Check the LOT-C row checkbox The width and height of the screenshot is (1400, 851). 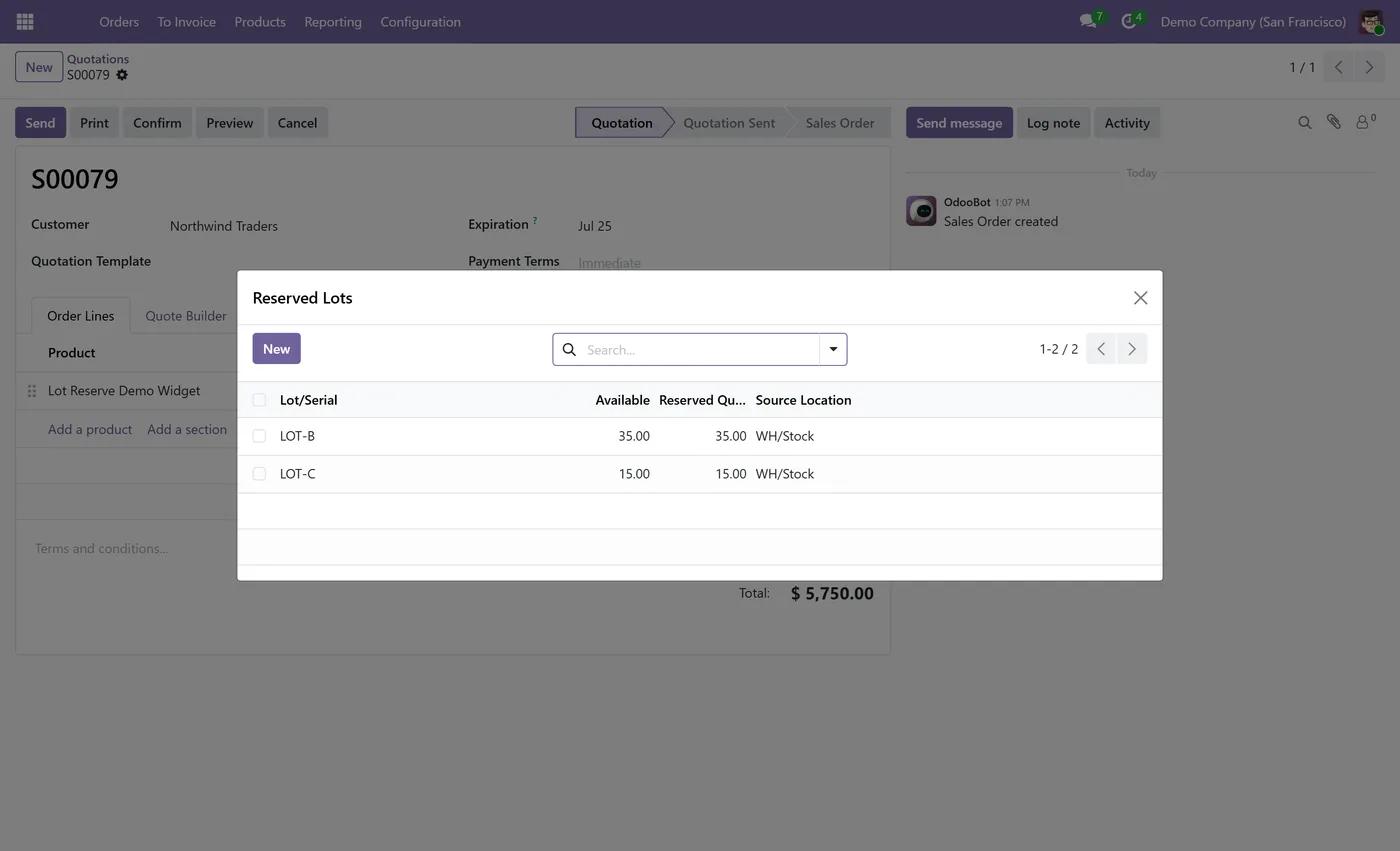tap(259, 474)
